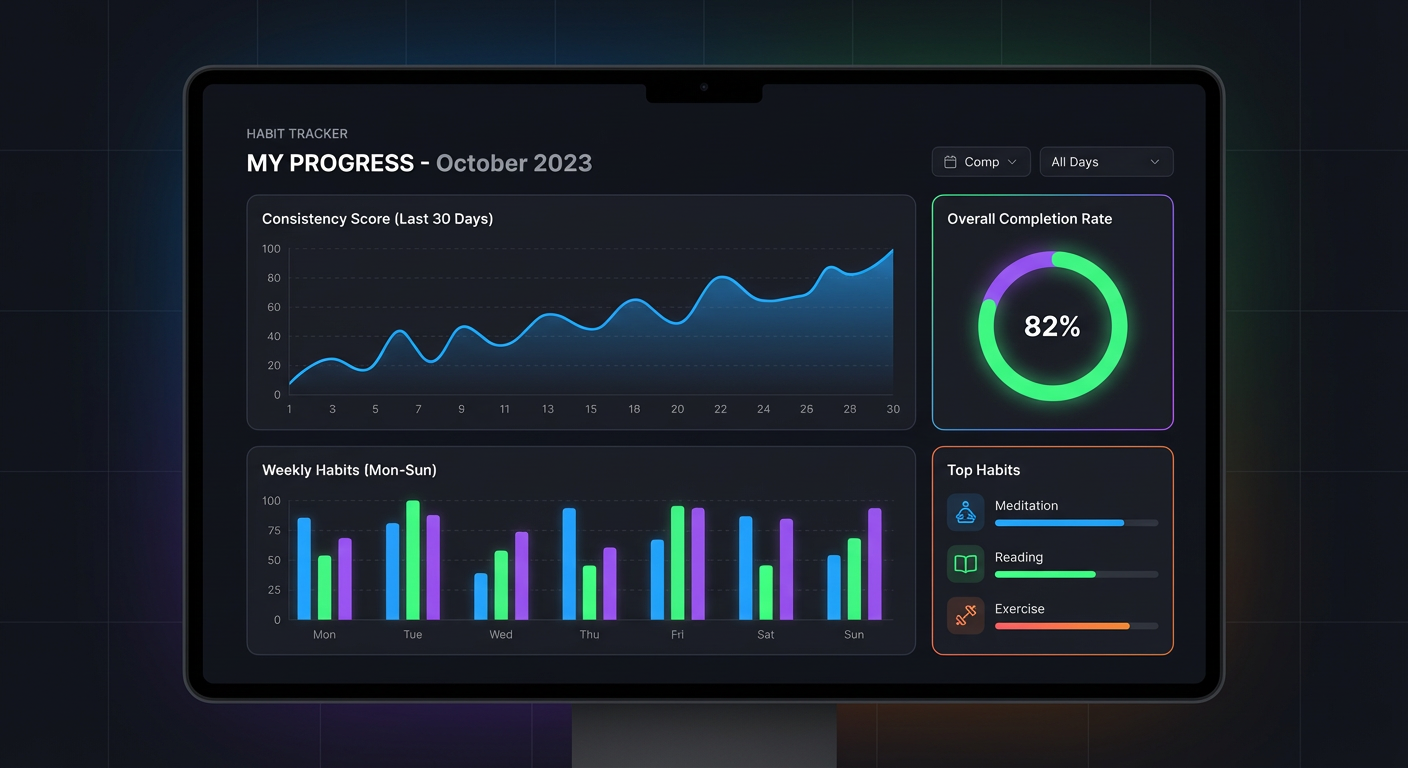Click the Meditation progress bar
Screen dimensions: 1408x768
click(x=1076, y=523)
